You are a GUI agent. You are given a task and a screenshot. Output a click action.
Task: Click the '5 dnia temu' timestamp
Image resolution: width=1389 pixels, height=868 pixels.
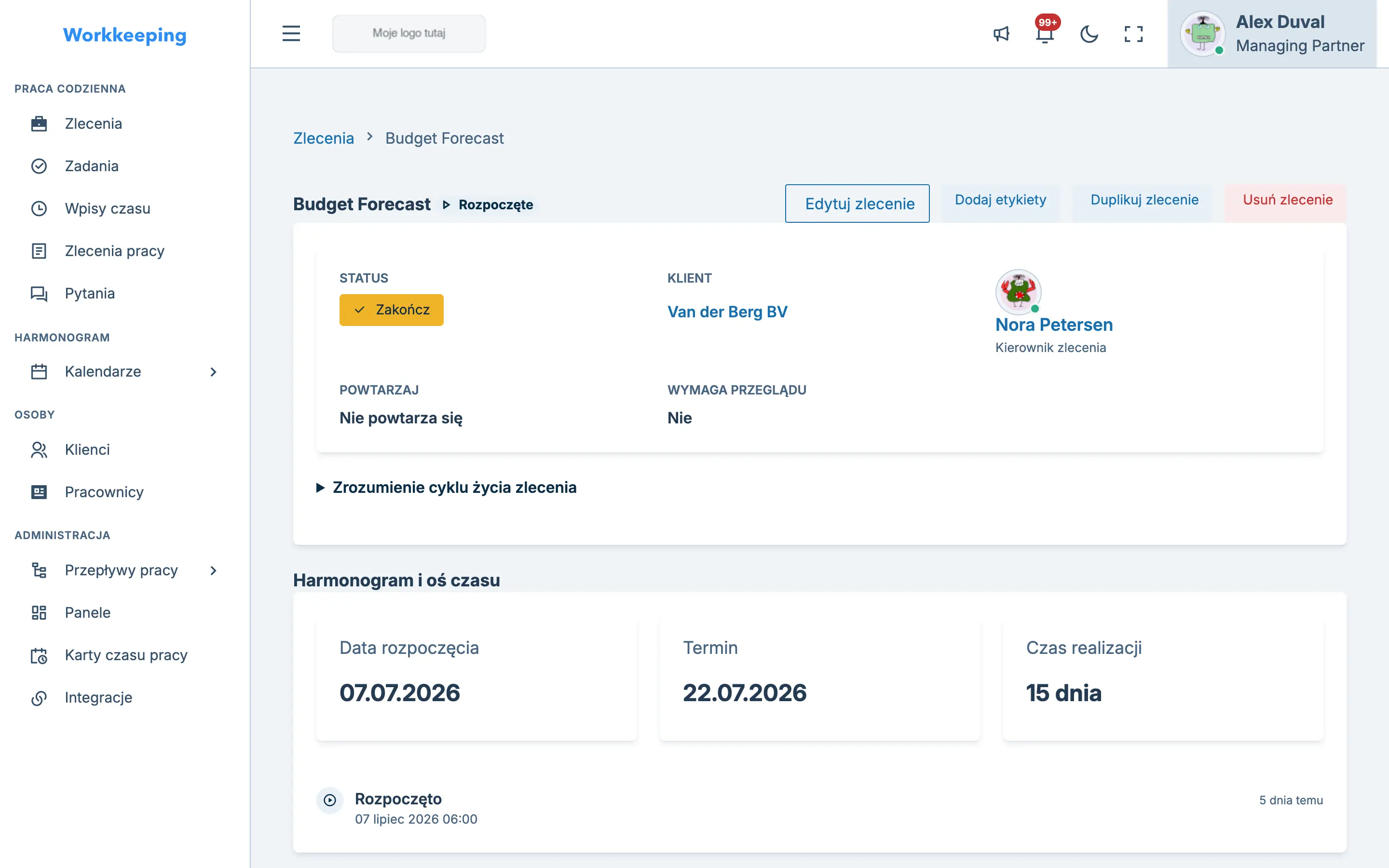click(x=1291, y=800)
